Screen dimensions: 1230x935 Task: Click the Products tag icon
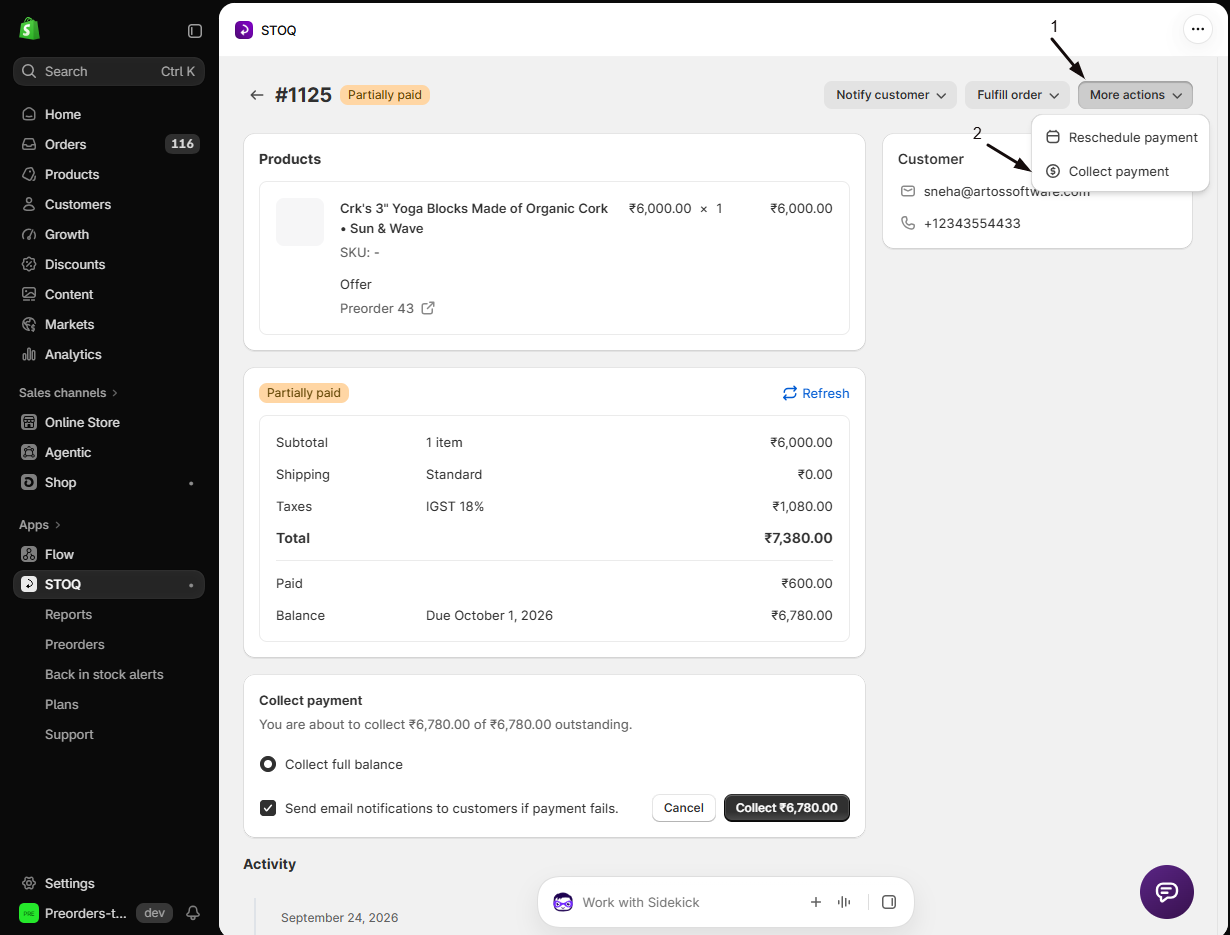click(29, 174)
